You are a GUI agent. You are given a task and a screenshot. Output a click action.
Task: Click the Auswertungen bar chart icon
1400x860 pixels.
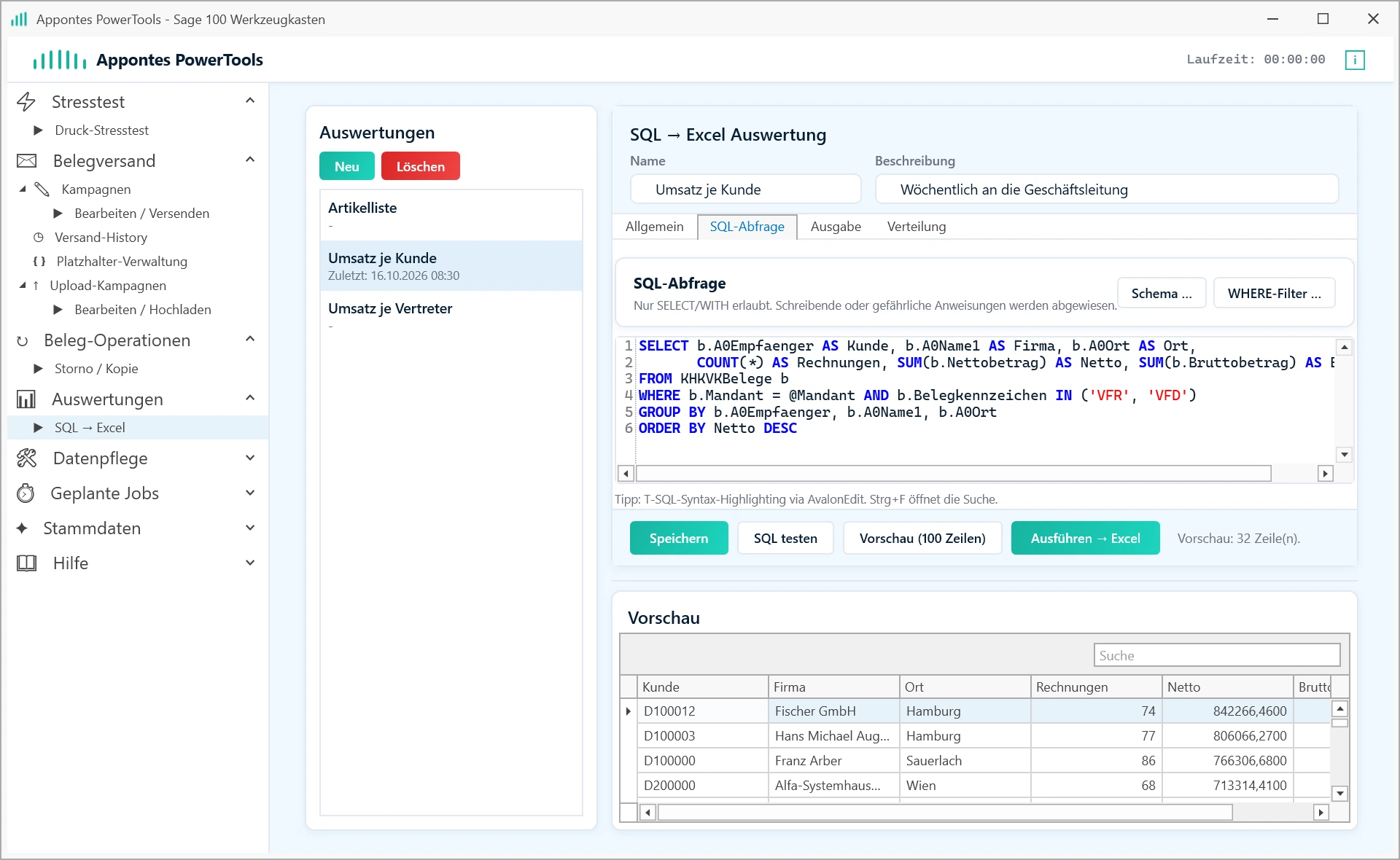tap(26, 399)
